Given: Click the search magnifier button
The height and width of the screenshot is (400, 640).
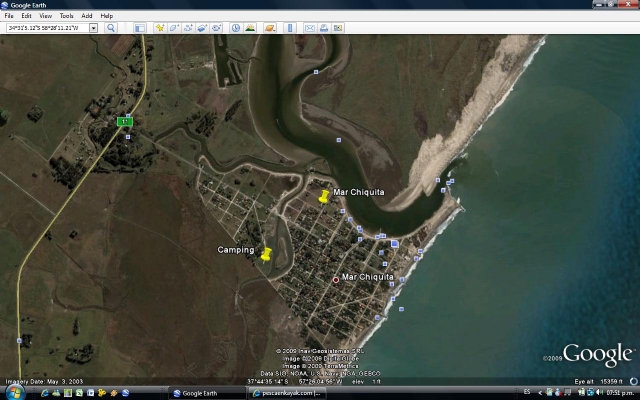Looking at the screenshot, I should (x=110, y=28).
